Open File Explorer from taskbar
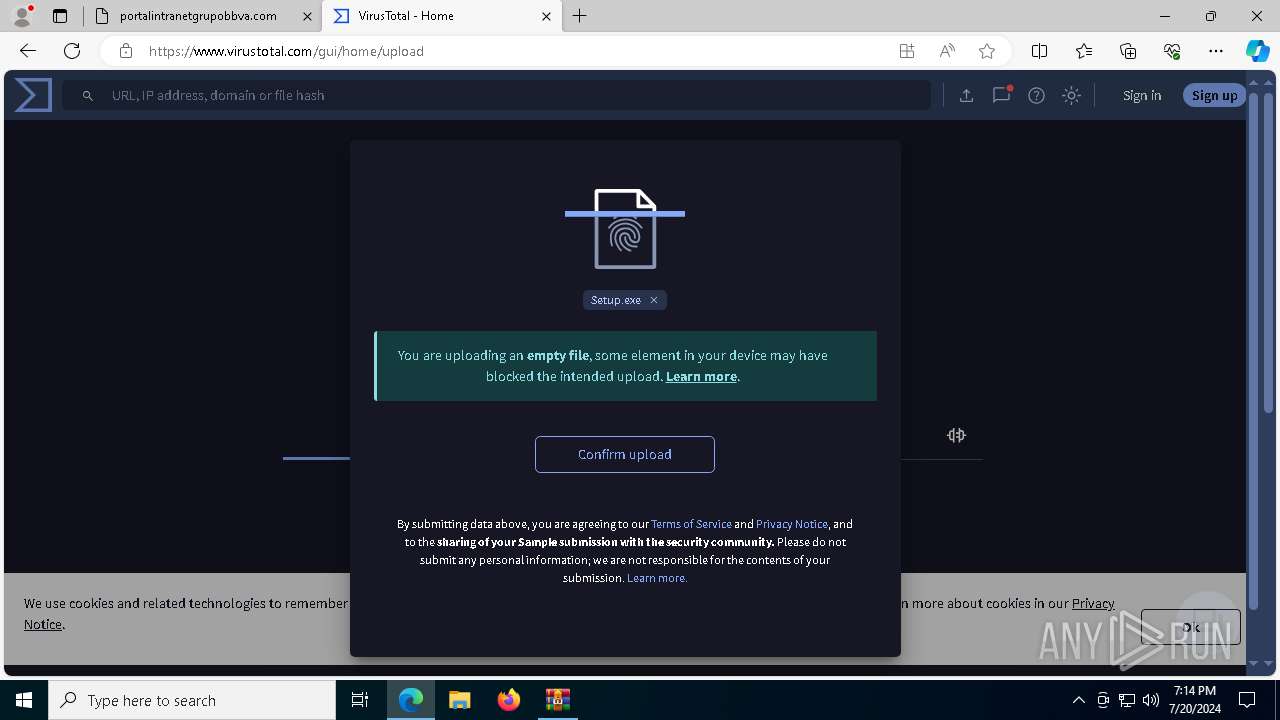The height and width of the screenshot is (720, 1280). click(460, 700)
